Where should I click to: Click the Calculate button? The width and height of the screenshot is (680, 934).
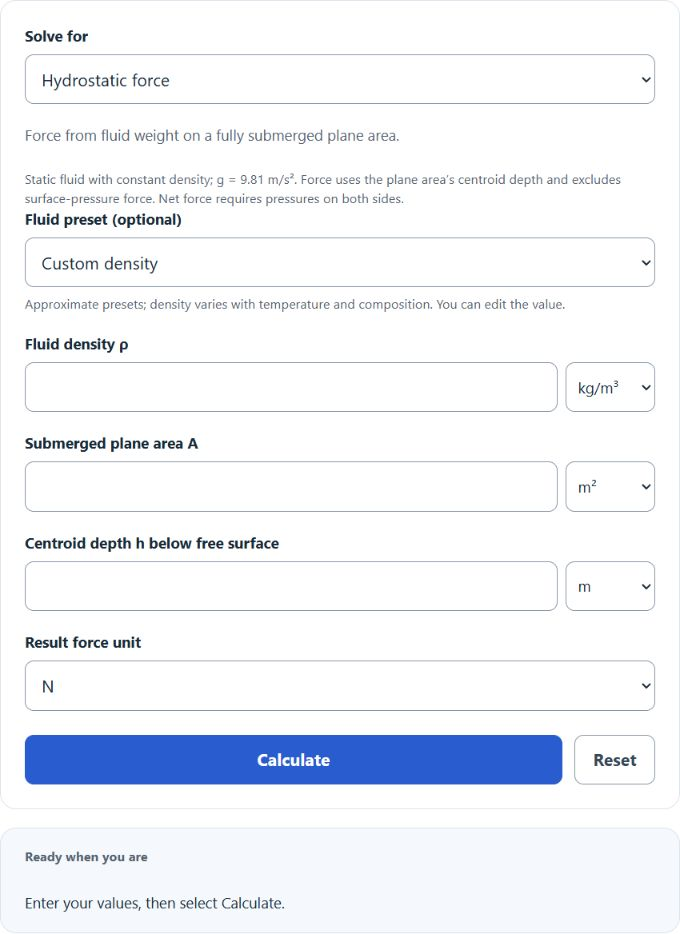294,759
